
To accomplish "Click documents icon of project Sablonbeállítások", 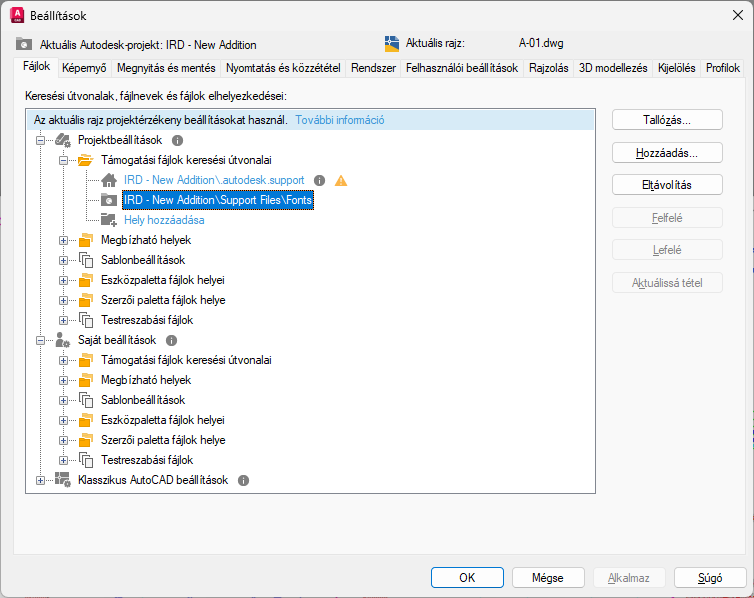I will (x=86, y=260).
